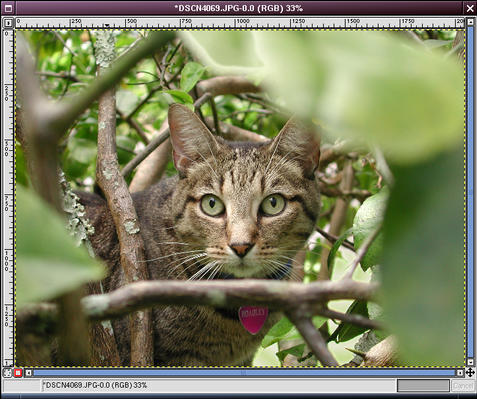477x399 pixels.
Task: Click the horizontal ruler near 1000 mark
Action: click(x=242, y=22)
